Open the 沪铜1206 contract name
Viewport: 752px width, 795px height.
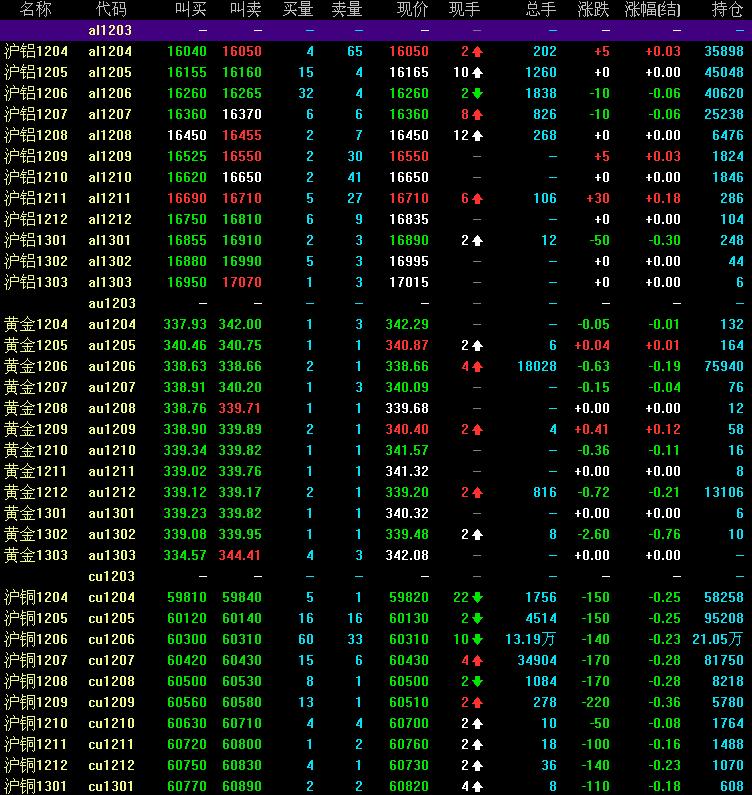[x=37, y=639]
